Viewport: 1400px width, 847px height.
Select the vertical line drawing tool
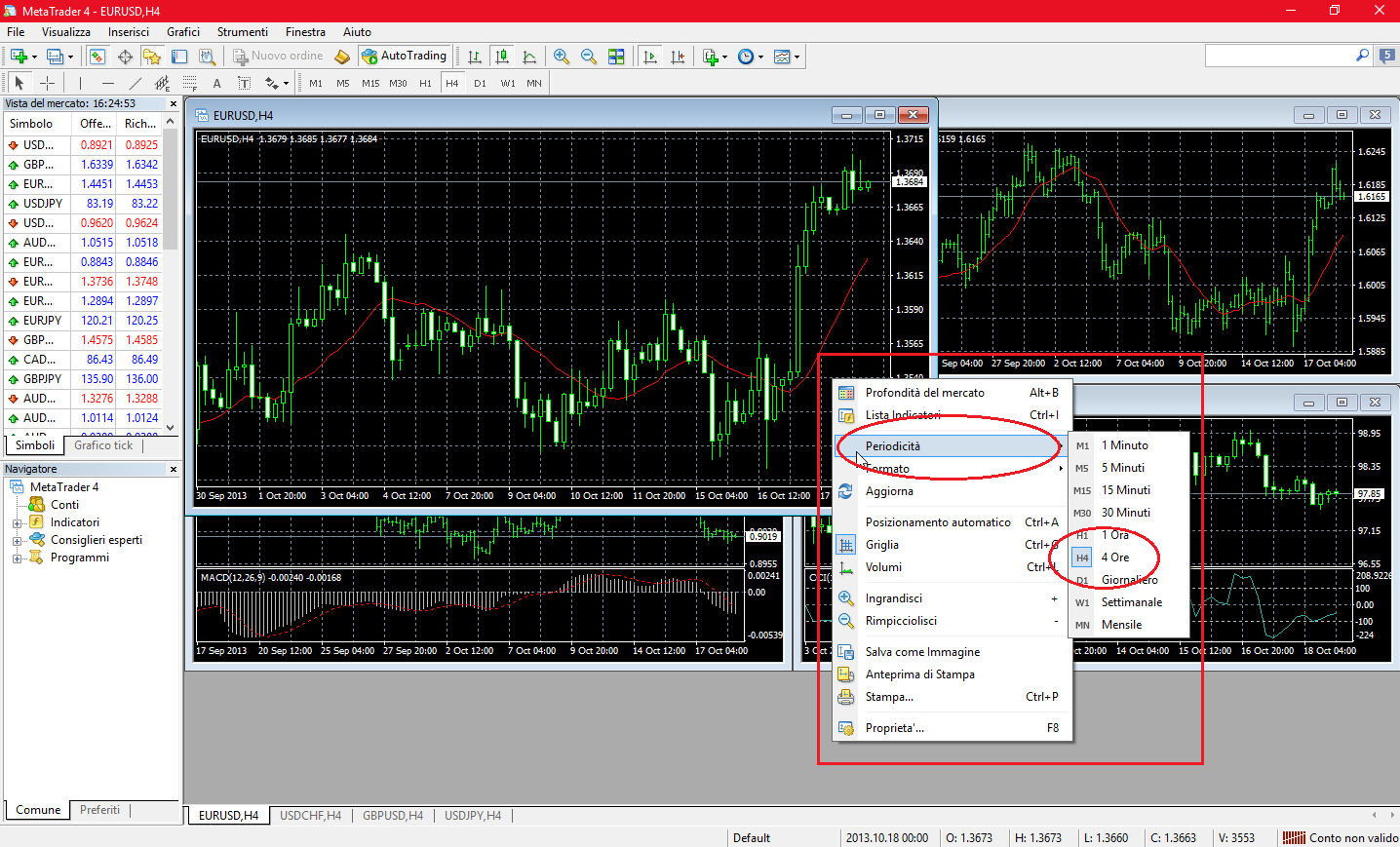(x=80, y=83)
